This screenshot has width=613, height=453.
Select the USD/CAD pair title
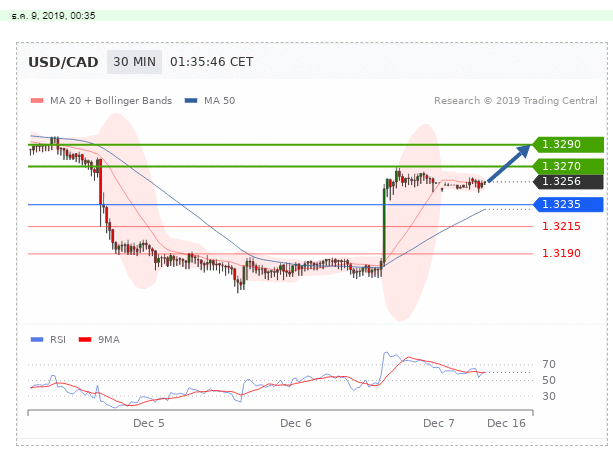(63, 62)
